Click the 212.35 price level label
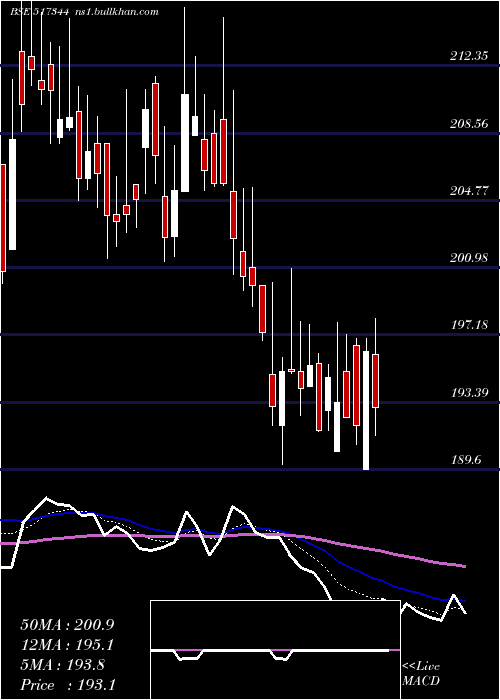The image size is (500, 700). 469,56
